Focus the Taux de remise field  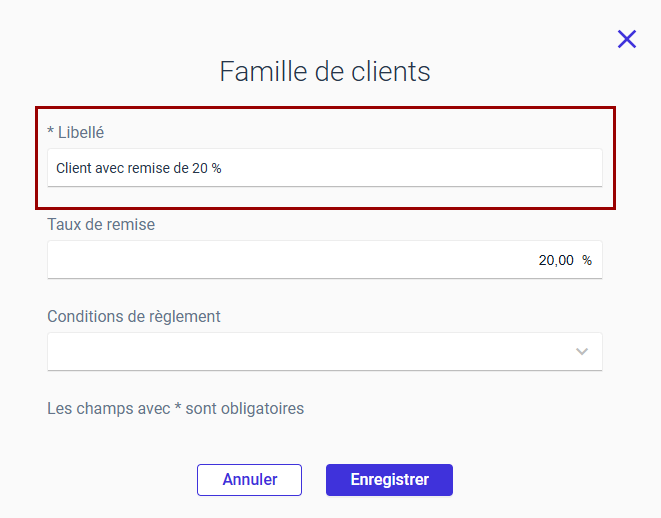(x=325, y=260)
